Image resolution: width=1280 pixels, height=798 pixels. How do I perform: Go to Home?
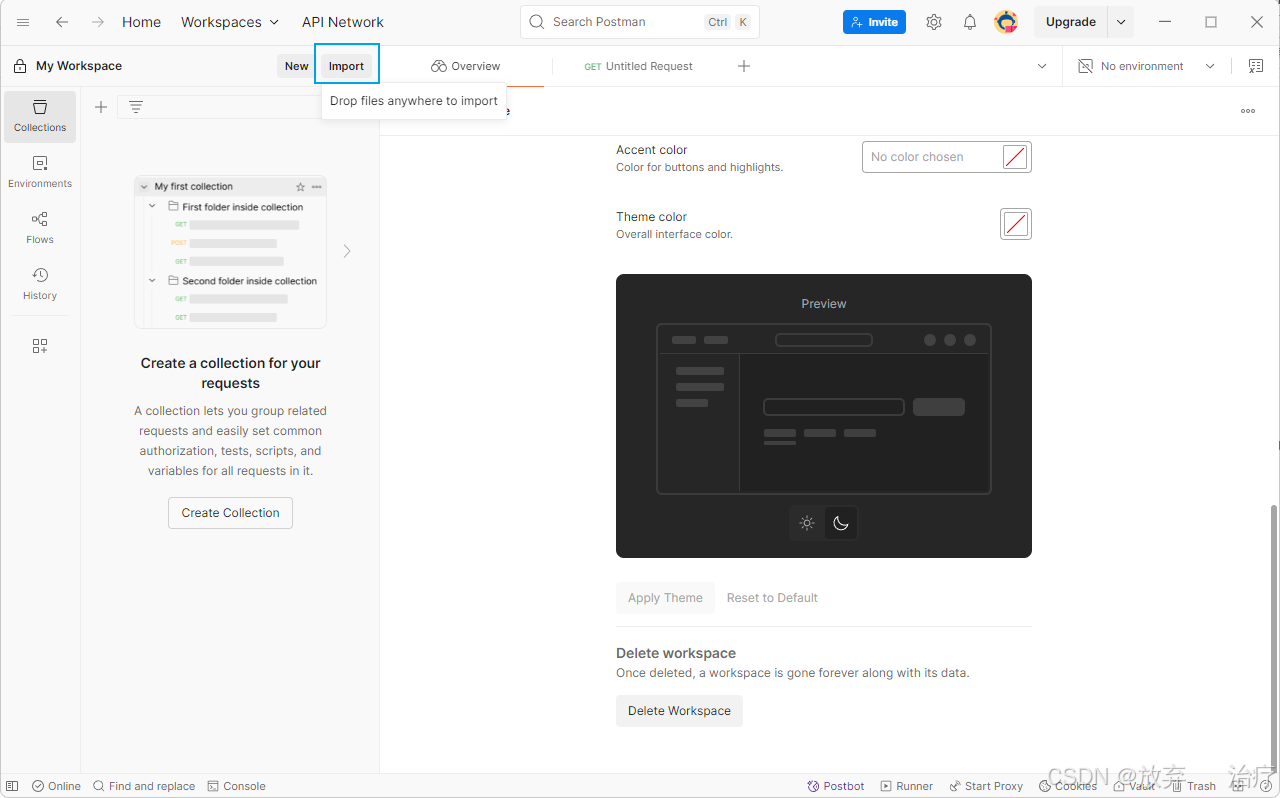point(141,22)
